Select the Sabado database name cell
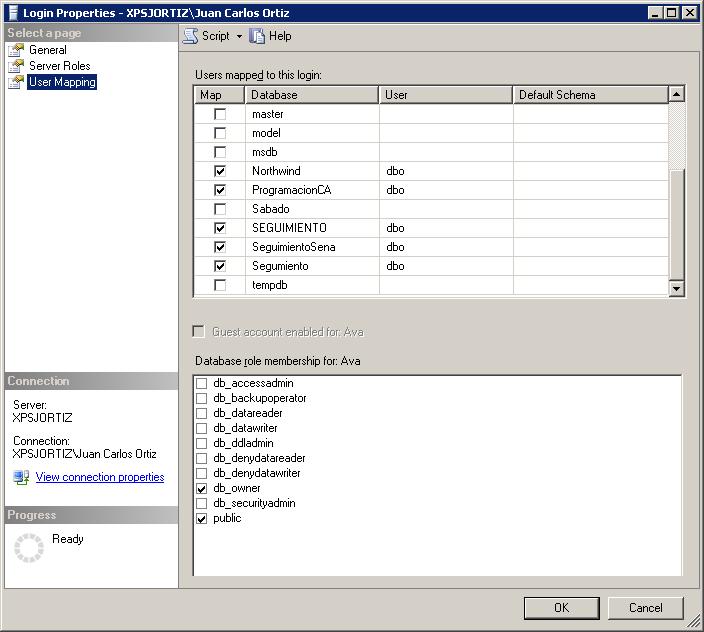Image resolution: width=704 pixels, height=632 pixels. pos(312,209)
